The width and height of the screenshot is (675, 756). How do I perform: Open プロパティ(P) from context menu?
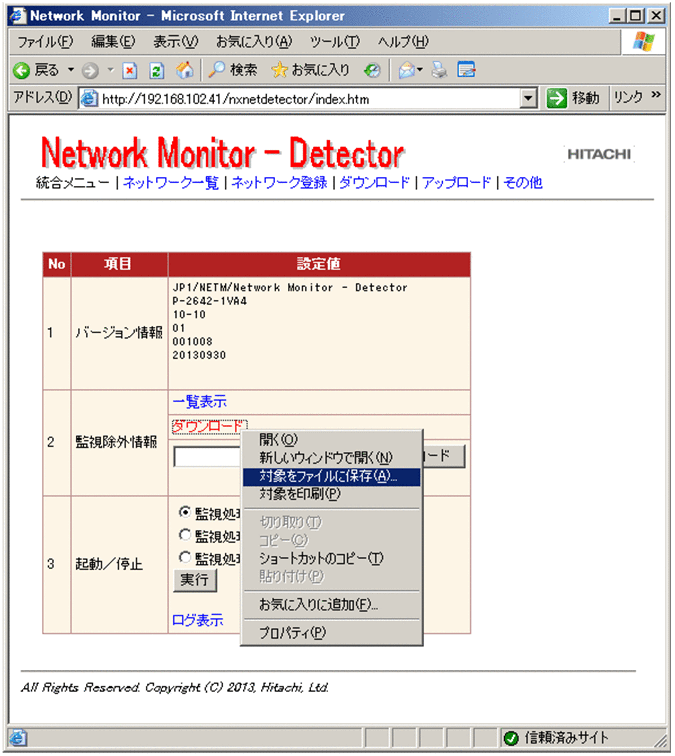coord(331,633)
